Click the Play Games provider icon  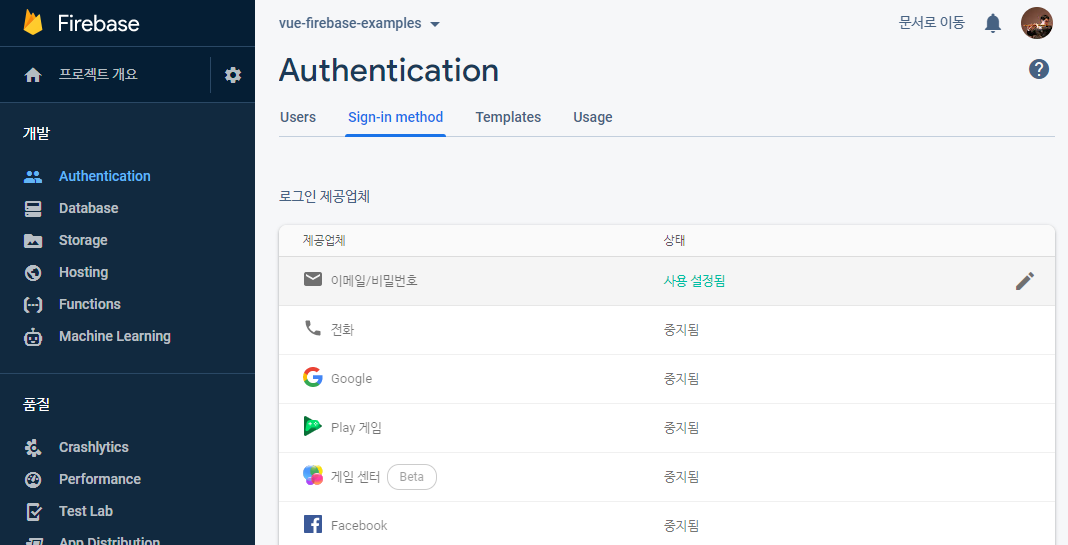coord(313,426)
